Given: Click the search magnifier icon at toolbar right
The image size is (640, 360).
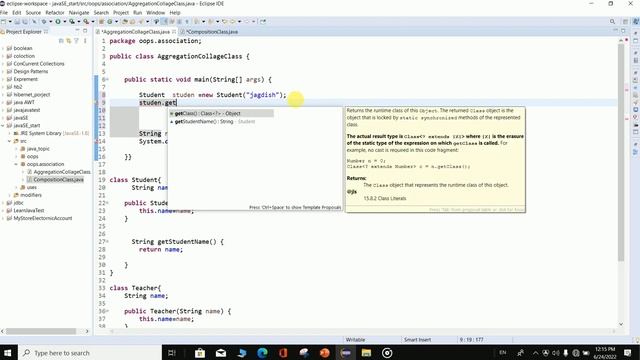Looking at the screenshot, I should coord(612,22).
